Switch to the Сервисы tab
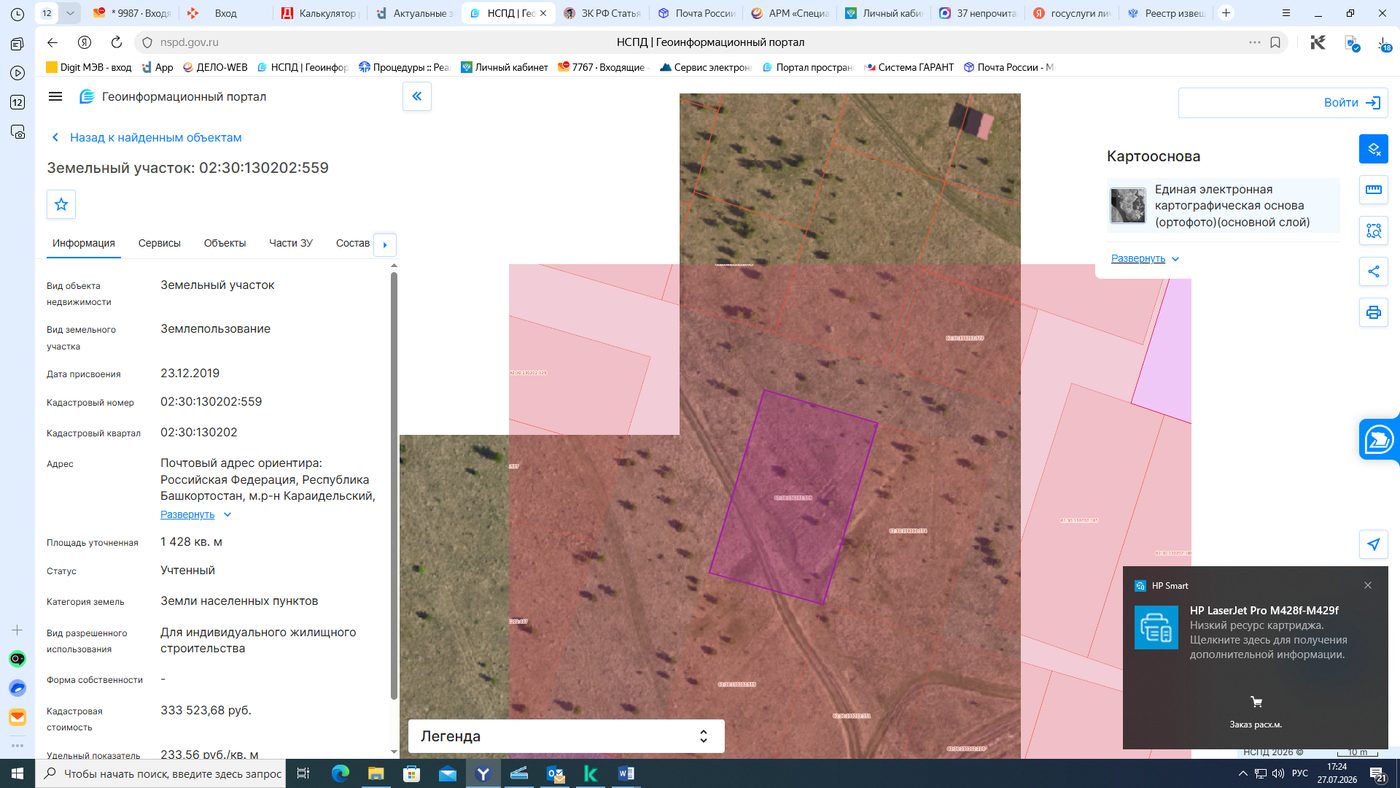This screenshot has height=788, width=1400. click(159, 243)
